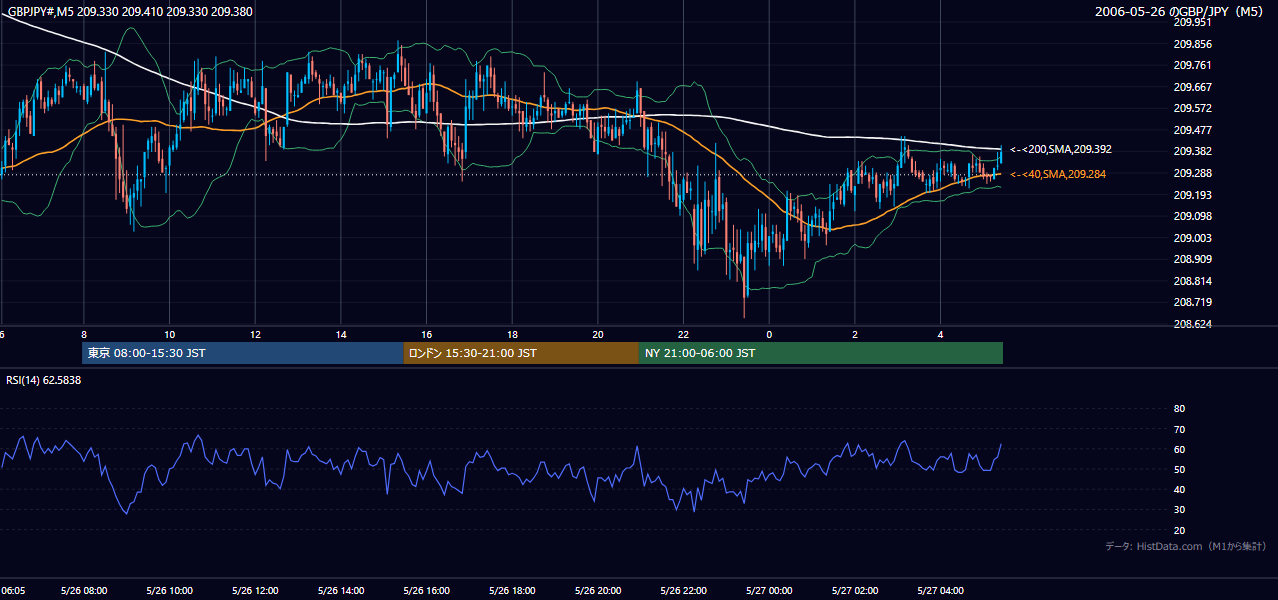Select the 200 SMA label 209.392
The image size is (1278, 600).
1061,149
